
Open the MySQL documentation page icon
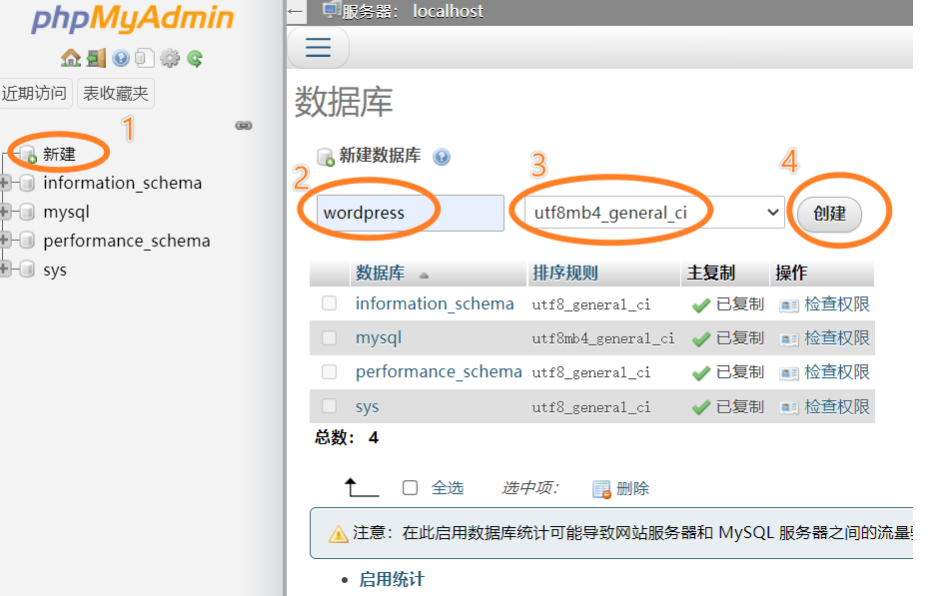point(144,58)
